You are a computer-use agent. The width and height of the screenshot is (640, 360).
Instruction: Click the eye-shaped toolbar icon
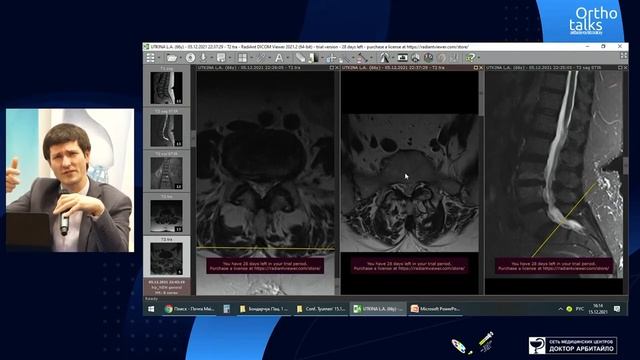(x=416, y=58)
